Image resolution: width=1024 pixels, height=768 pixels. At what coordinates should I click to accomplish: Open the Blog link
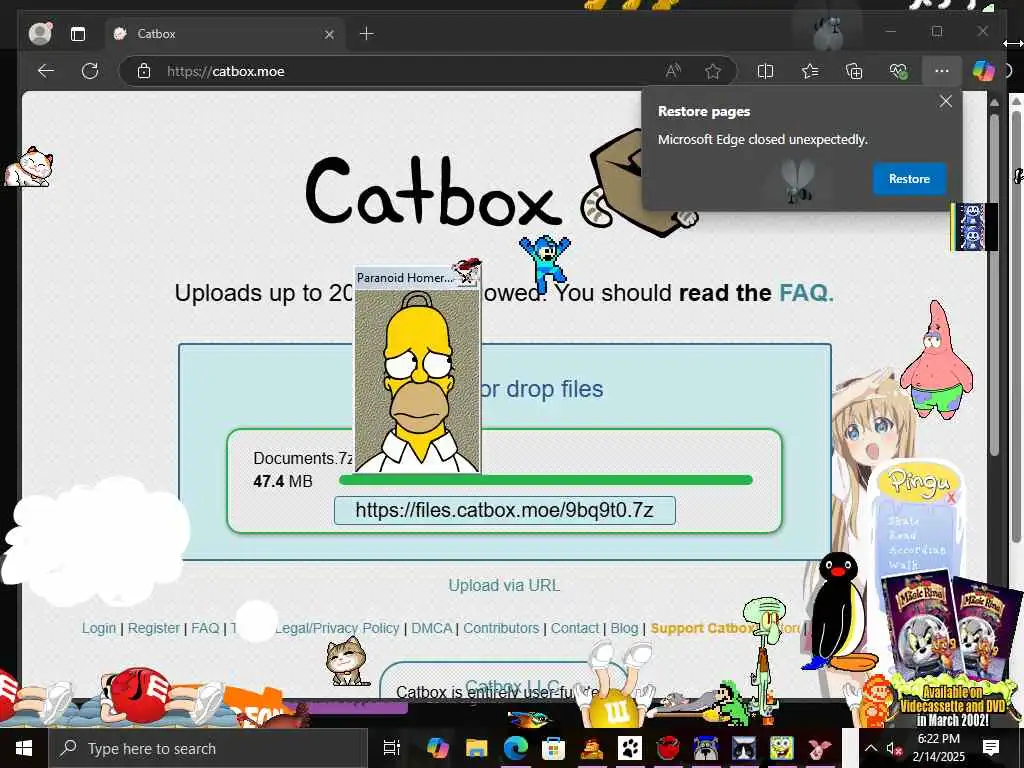[624, 628]
